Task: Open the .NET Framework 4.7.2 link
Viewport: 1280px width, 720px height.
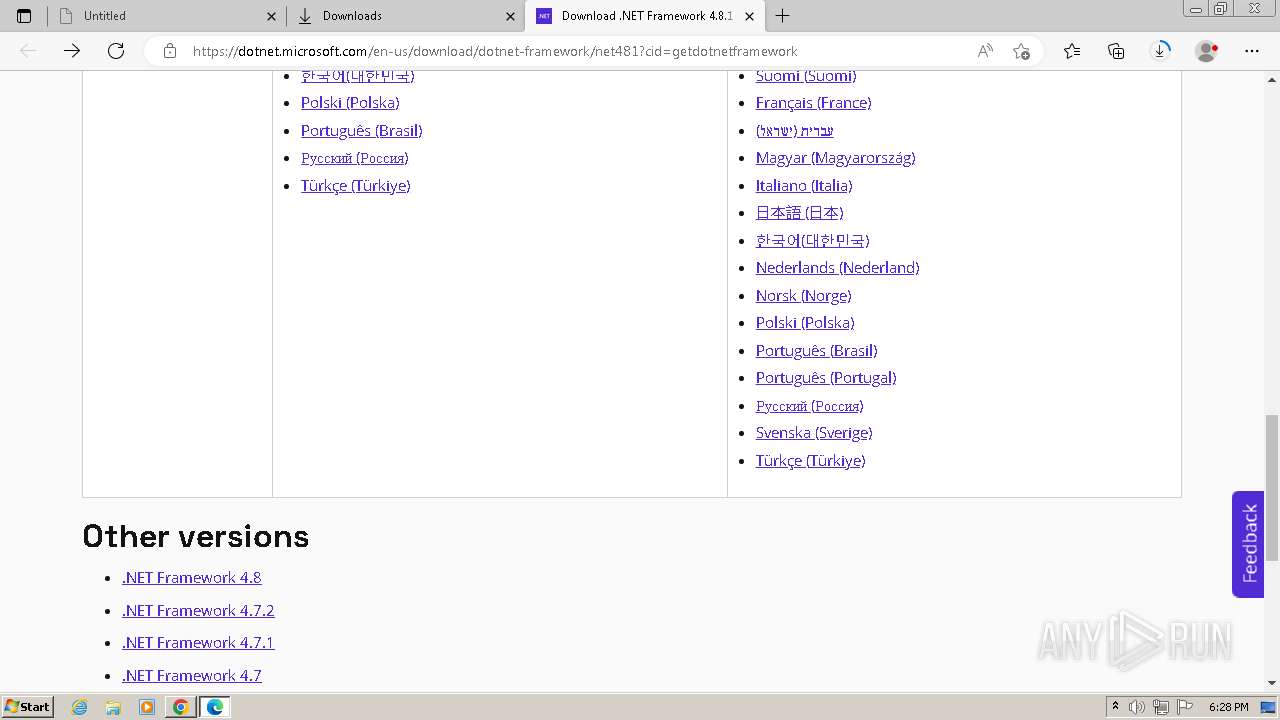Action: (x=198, y=611)
